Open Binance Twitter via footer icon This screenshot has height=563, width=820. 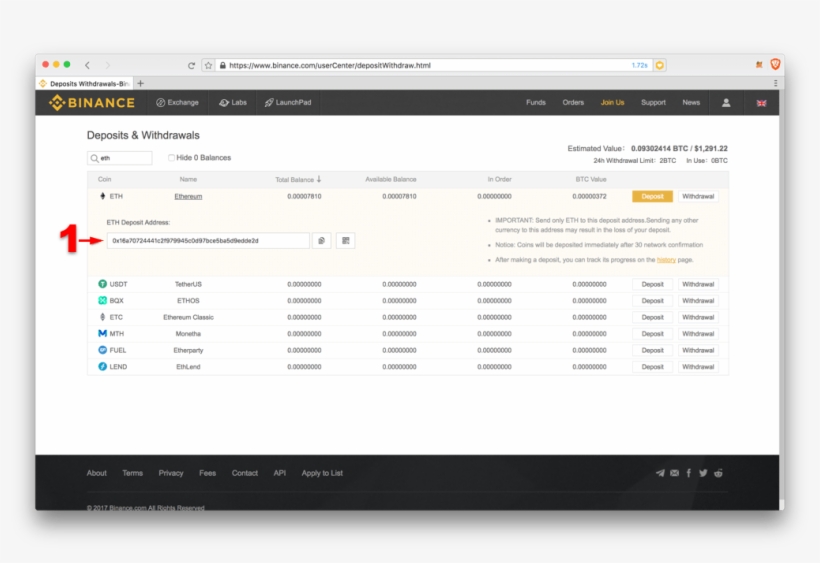click(703, 473)
